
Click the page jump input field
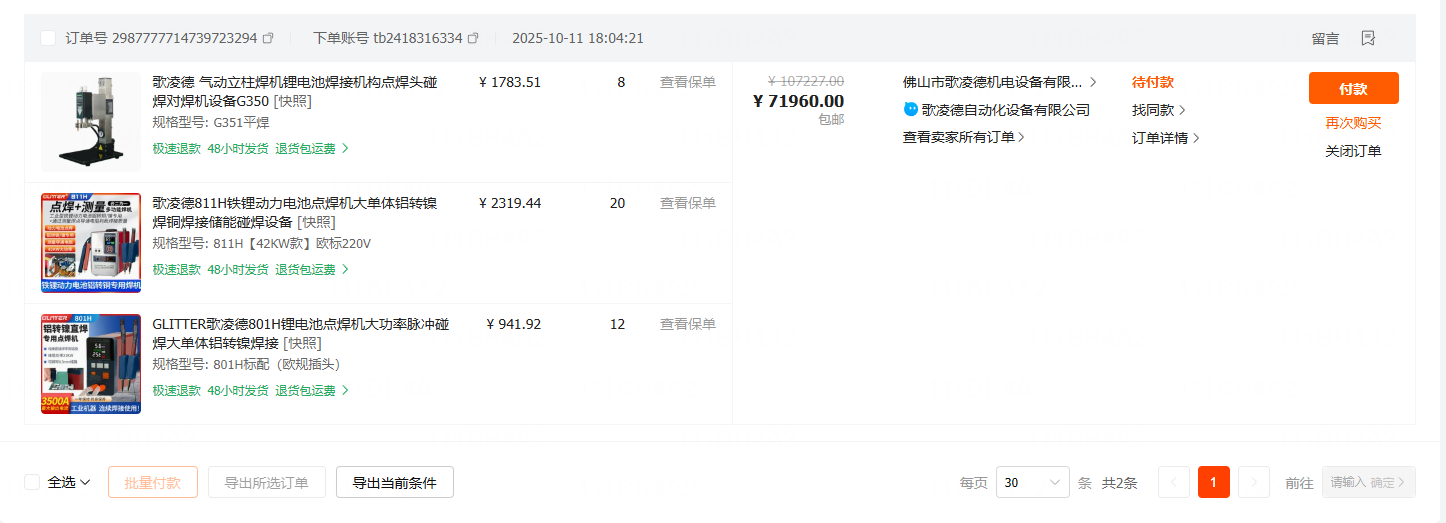(1347, 482)
